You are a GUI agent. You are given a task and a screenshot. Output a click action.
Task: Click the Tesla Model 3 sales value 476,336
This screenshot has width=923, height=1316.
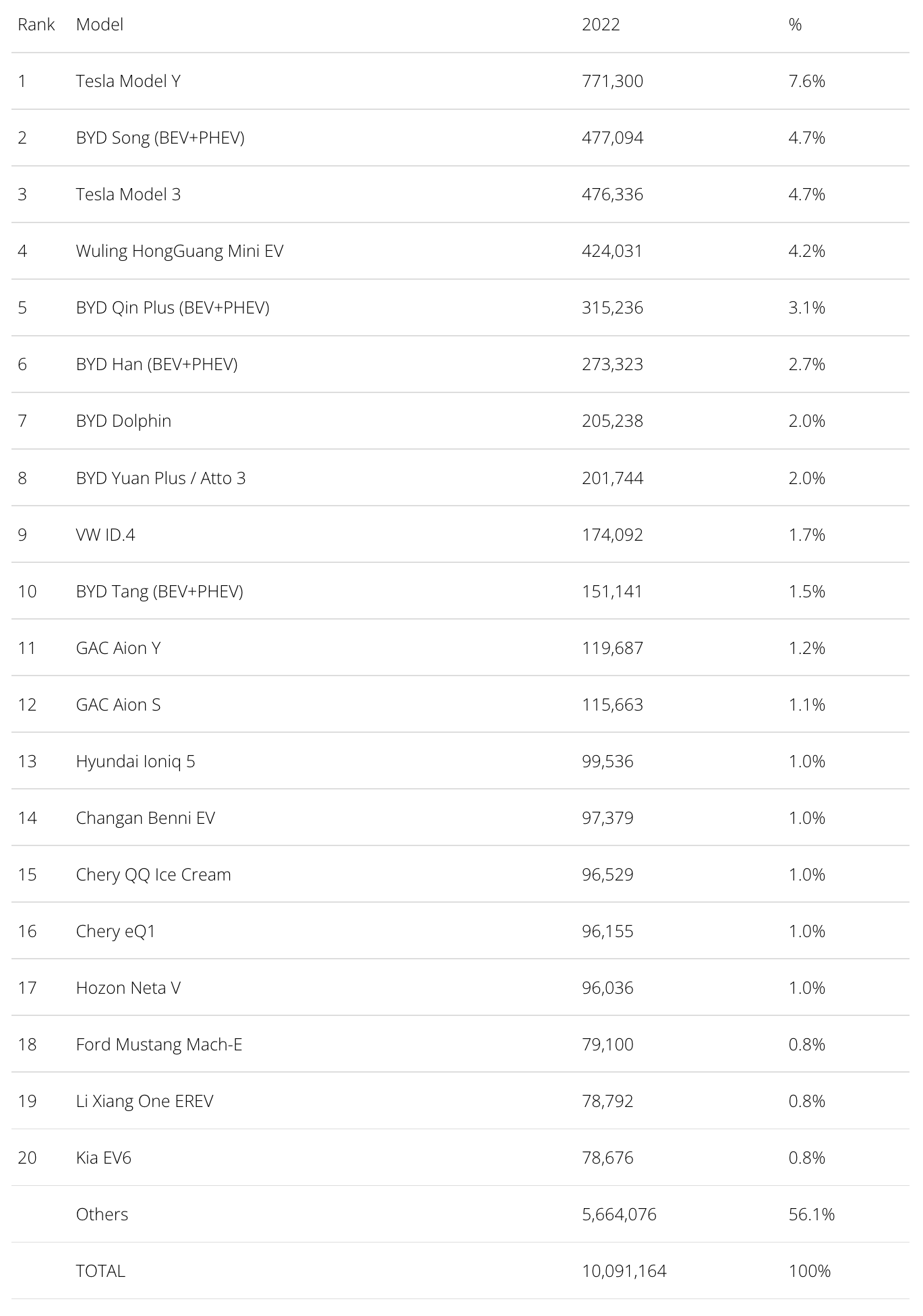coord(612,194)
